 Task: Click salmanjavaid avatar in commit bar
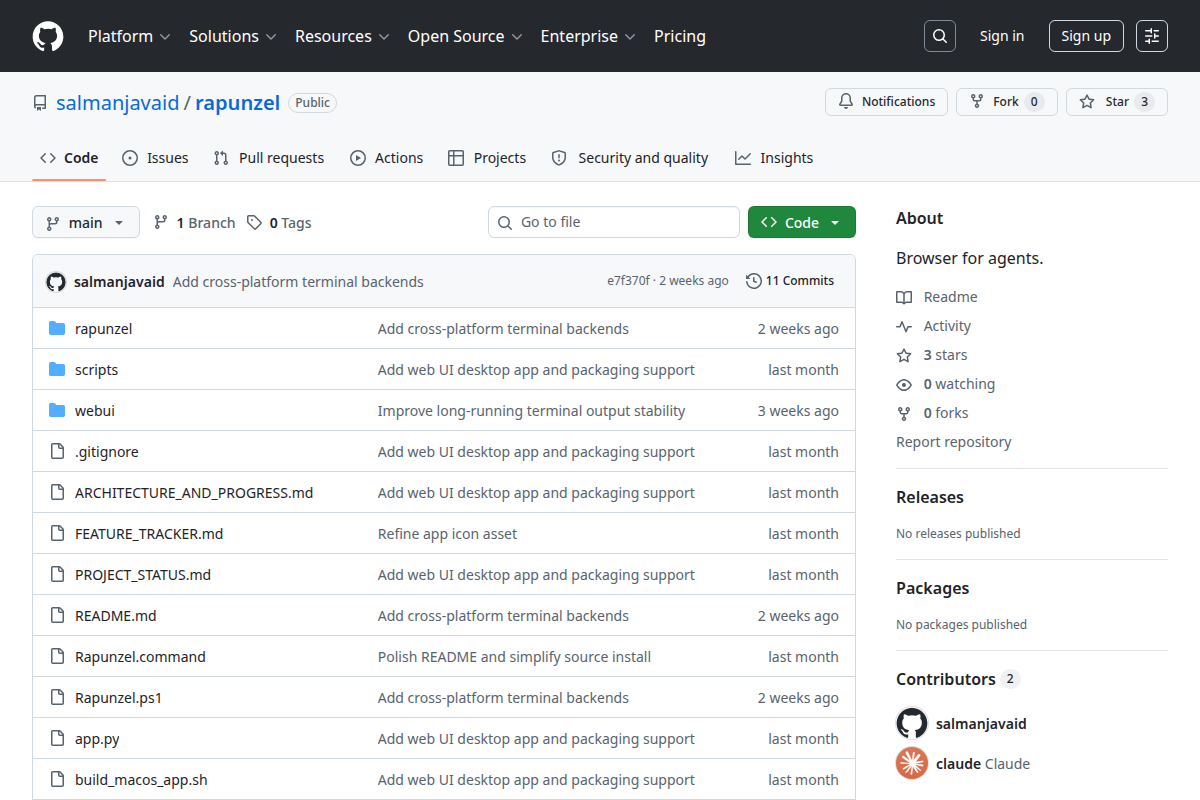[56, 282]
